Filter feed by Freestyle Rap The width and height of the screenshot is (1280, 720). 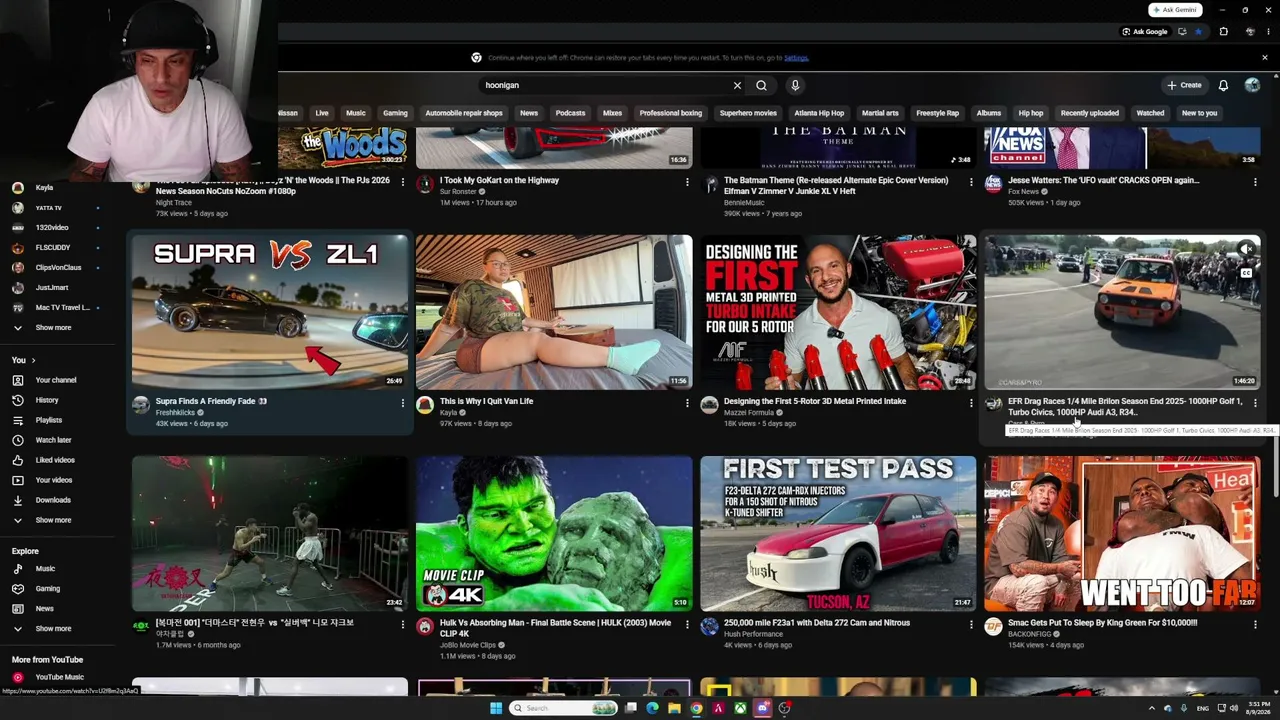pos(937,113)
